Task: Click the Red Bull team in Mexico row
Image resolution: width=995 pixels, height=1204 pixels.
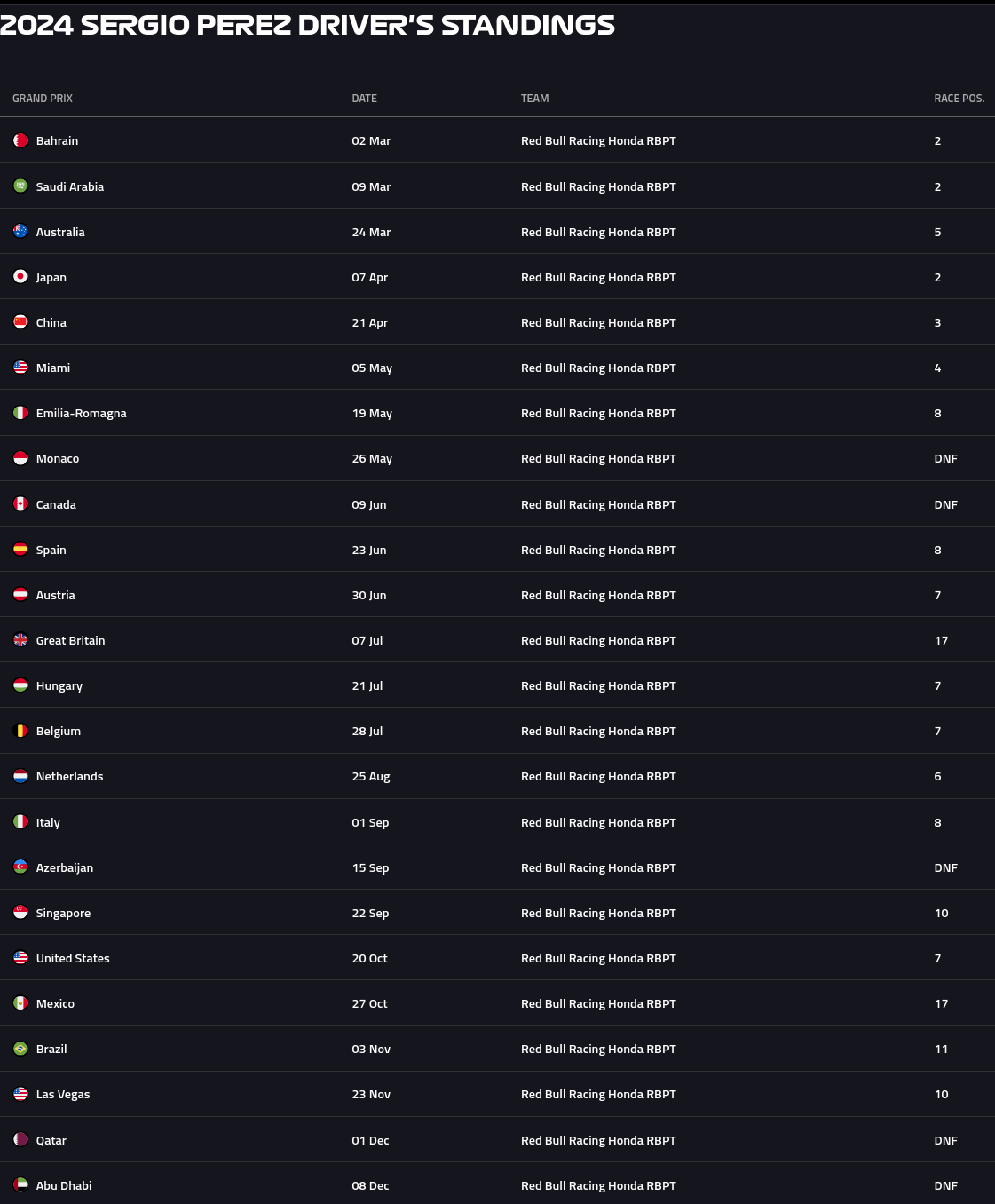Action: (598, 1004)
